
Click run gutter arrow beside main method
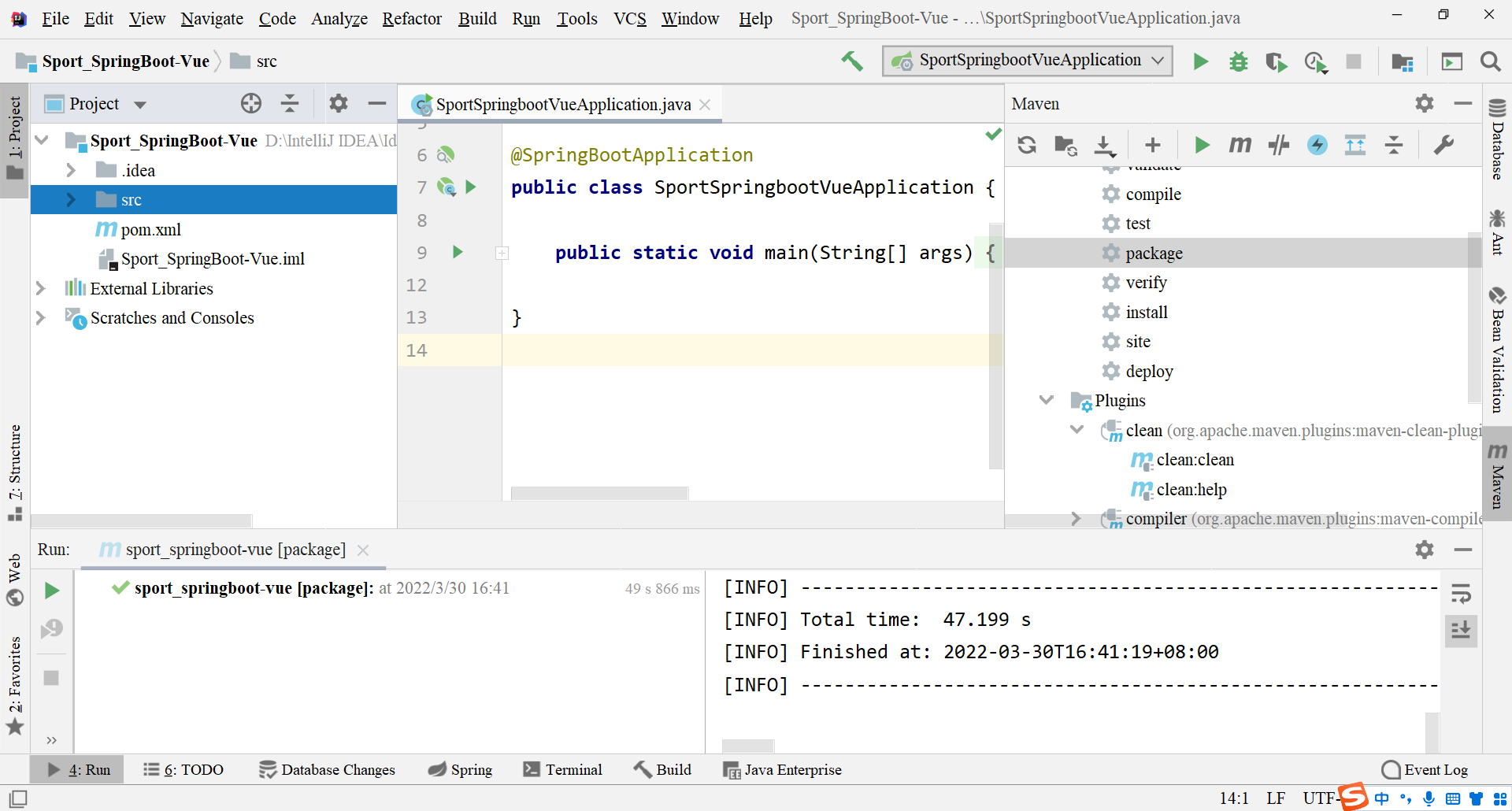458,252
